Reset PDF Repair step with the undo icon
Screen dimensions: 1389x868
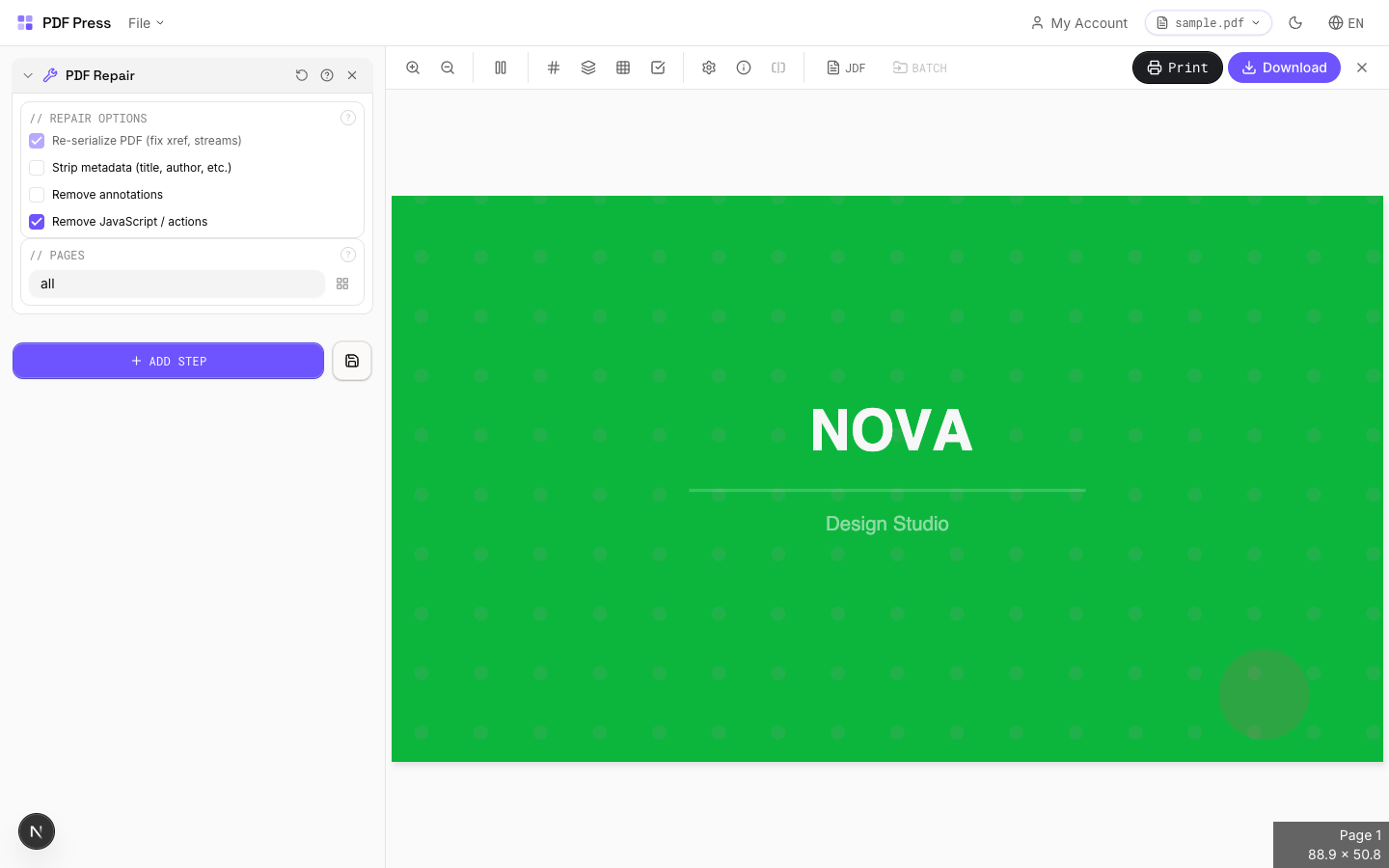click(x=302, y=75)
